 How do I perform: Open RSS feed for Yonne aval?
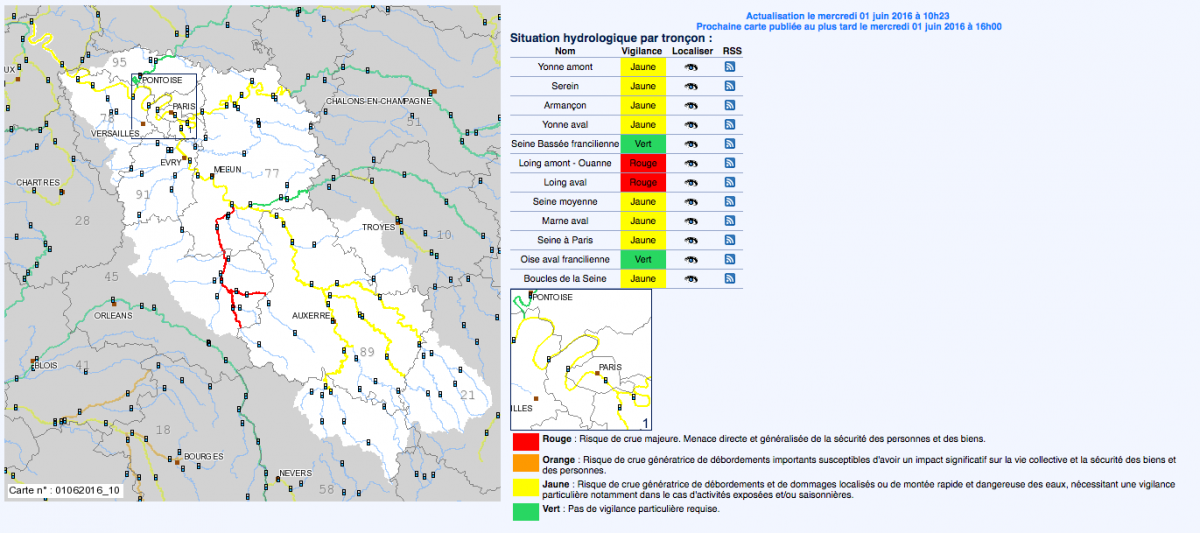pyautogui.click(x=731, y=125)
